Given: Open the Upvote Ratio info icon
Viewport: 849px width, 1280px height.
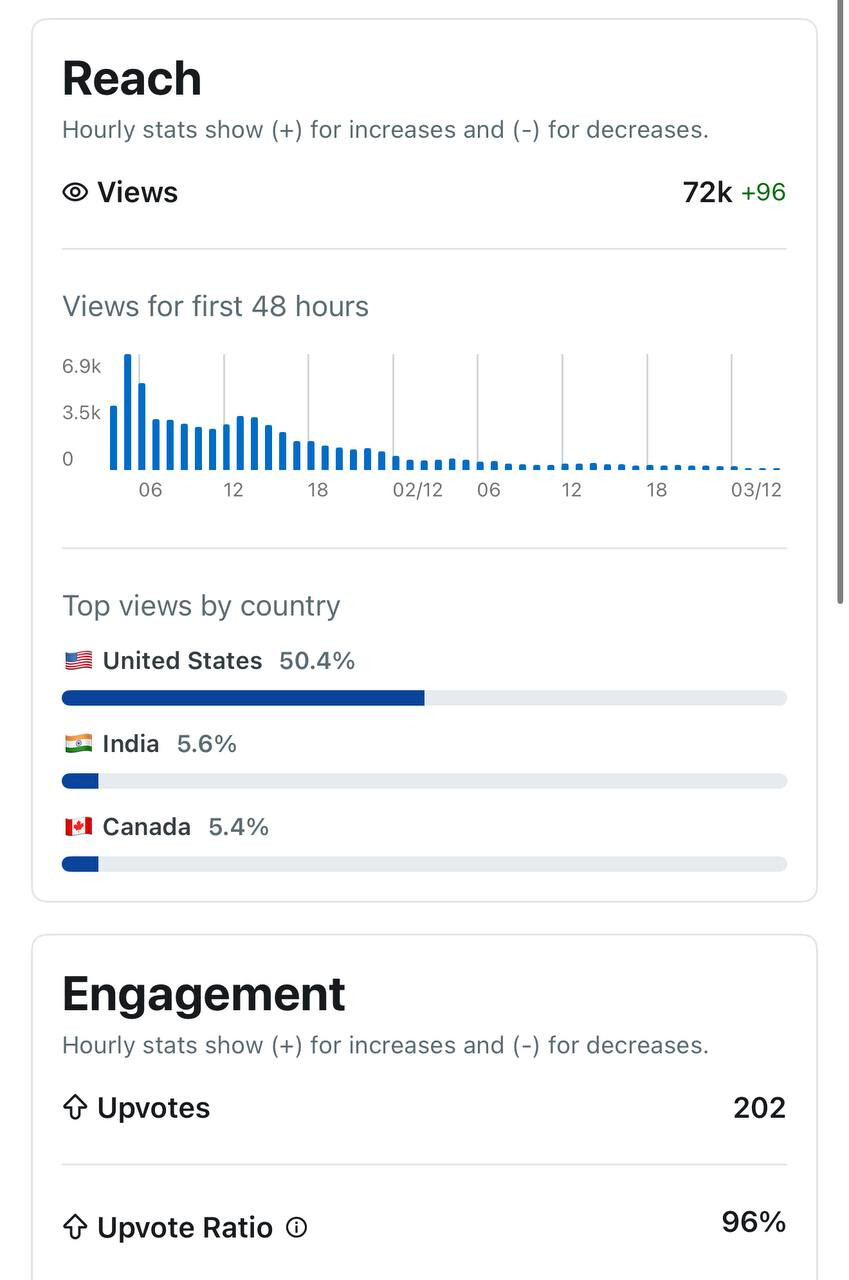Looking at the screenshot, I should 297,1227.
